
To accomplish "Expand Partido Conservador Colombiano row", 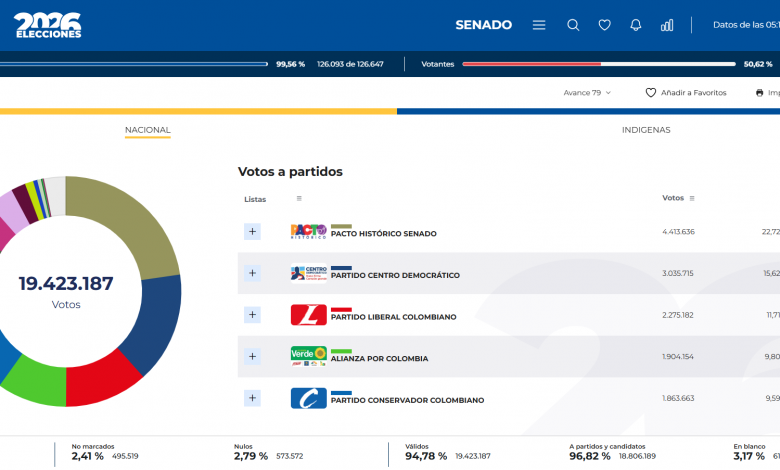I will pyautogui.click(x=252, y=398).
